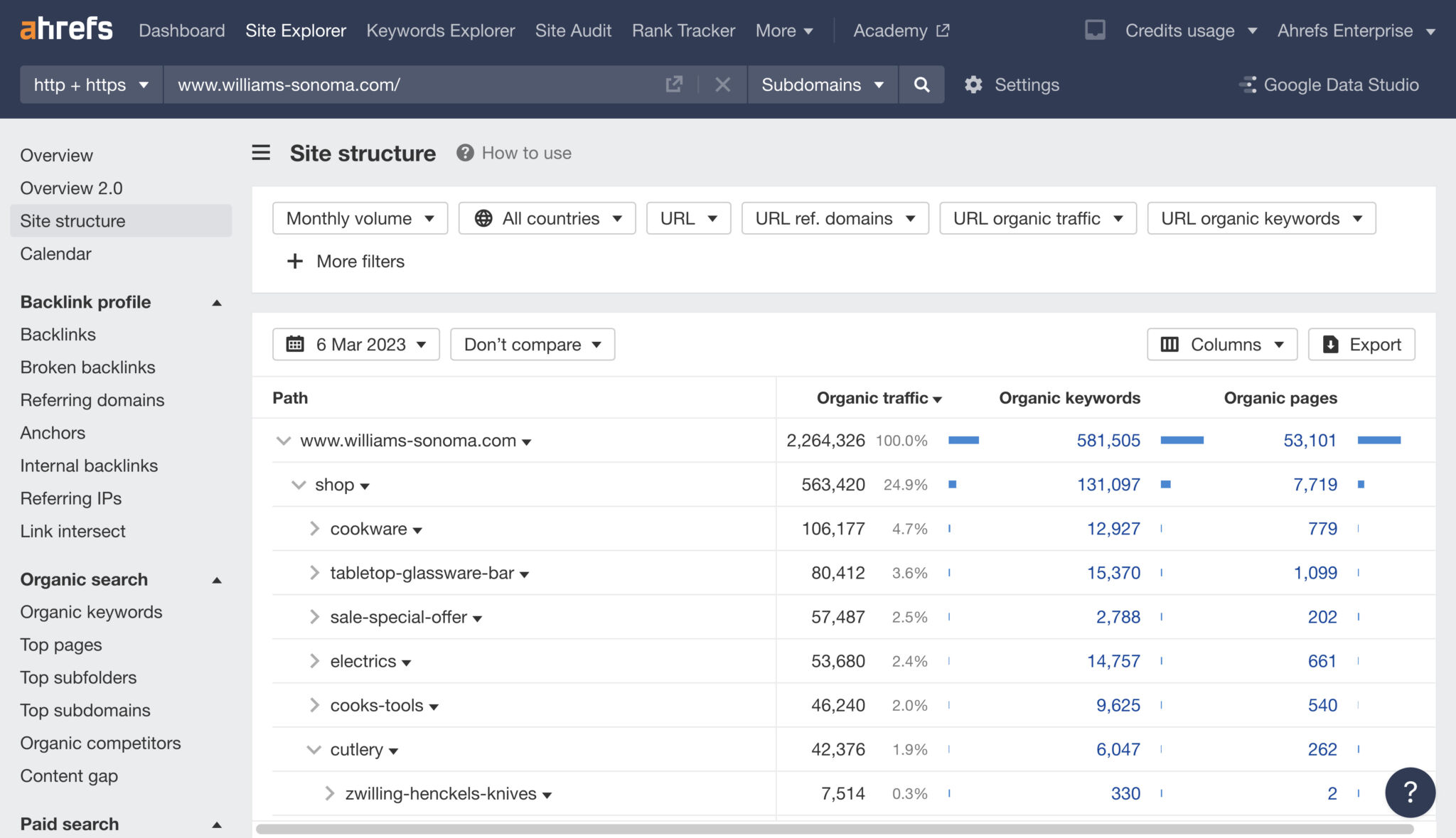Collapse the Backlink profile section

click(x=217, y=302)
